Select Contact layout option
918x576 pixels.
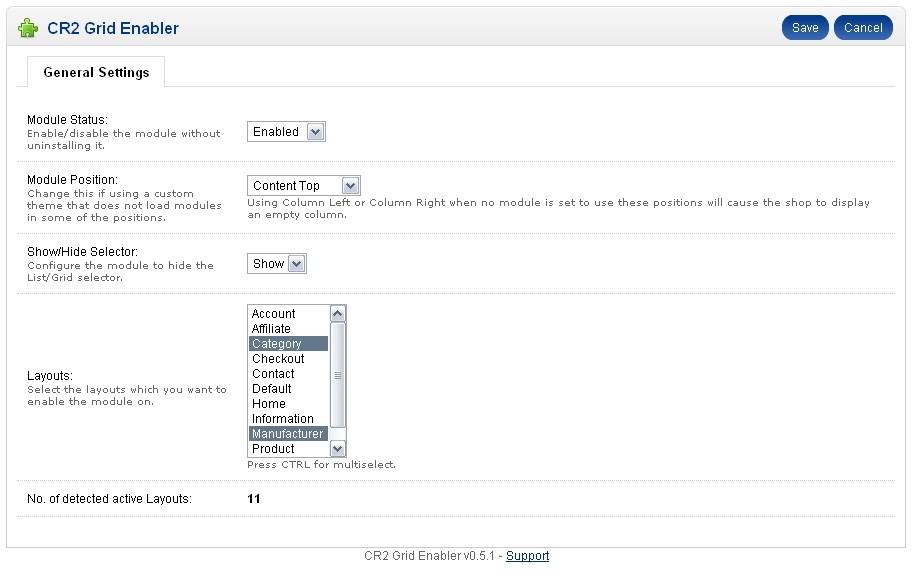pos(289,374)
